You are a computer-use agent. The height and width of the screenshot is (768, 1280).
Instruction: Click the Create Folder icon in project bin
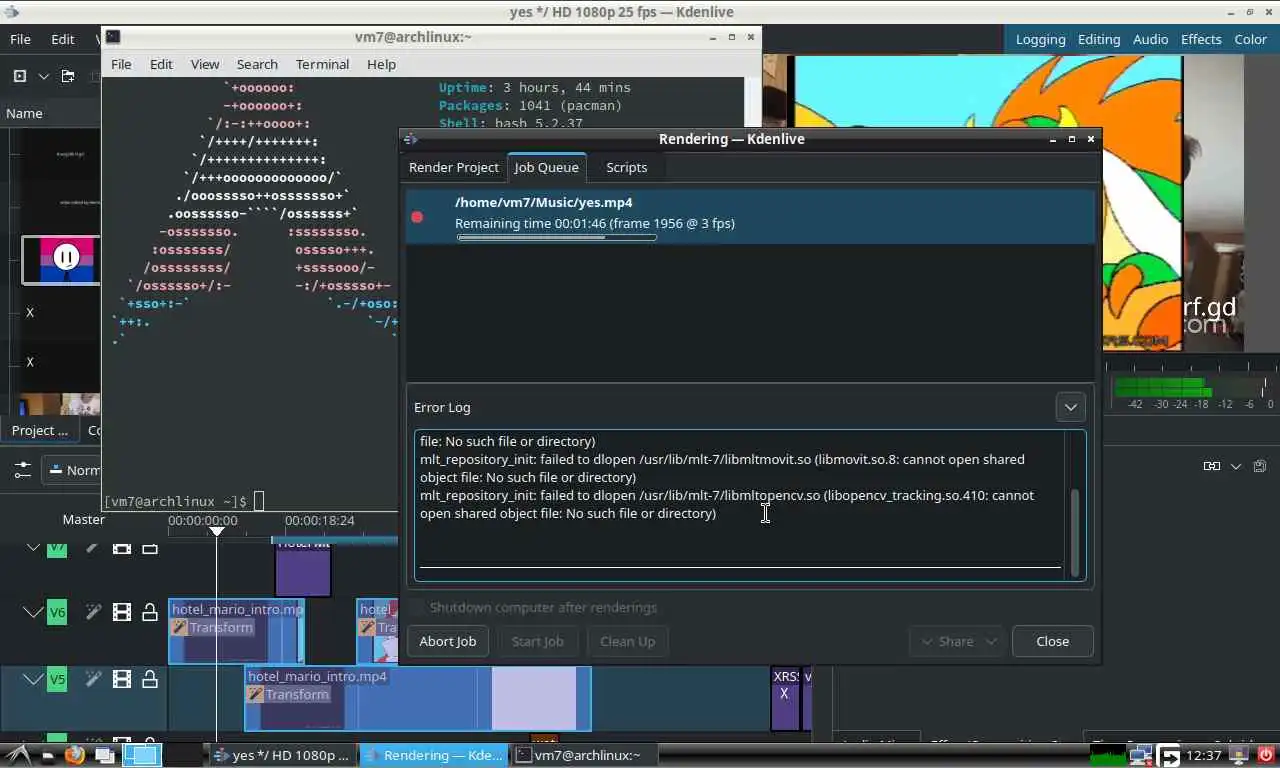pyautogui.click(x=68, y=76)
